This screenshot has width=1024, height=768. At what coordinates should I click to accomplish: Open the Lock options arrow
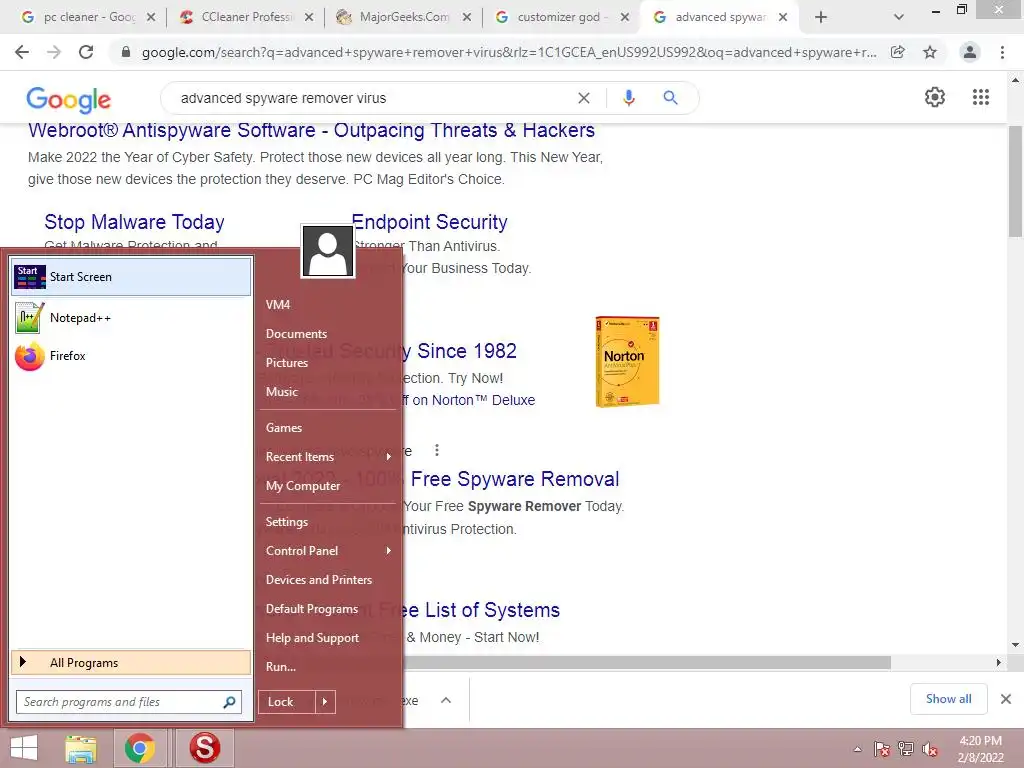325,702
